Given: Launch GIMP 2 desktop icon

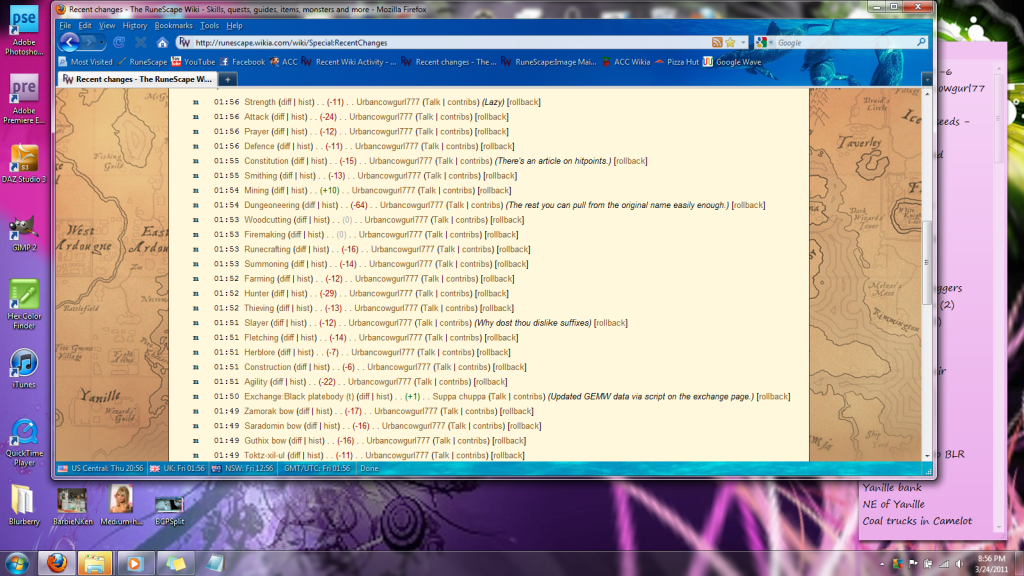Looking at the screenshot, I should [24, 233].
